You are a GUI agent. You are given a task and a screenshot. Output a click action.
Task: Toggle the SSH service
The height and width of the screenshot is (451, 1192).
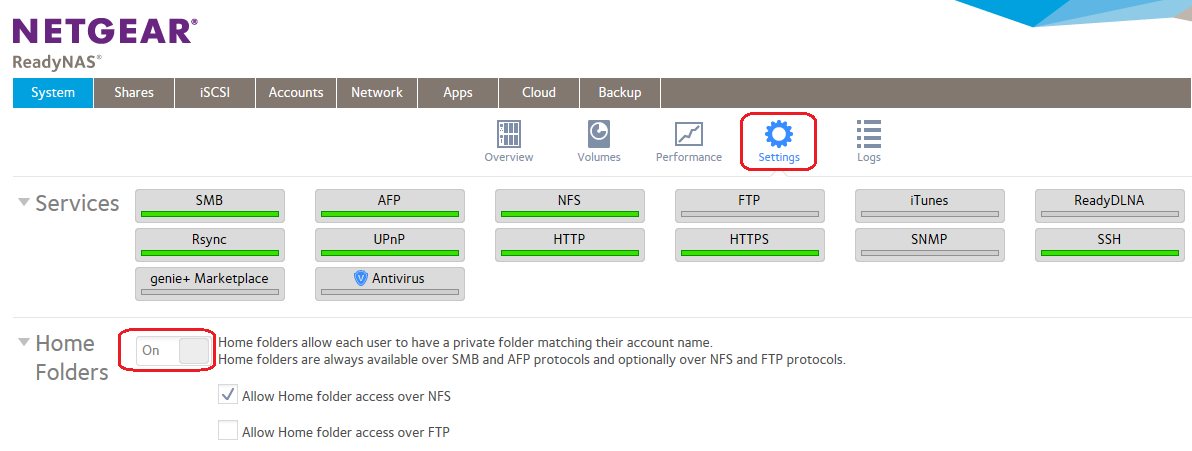click(1110, 244)
